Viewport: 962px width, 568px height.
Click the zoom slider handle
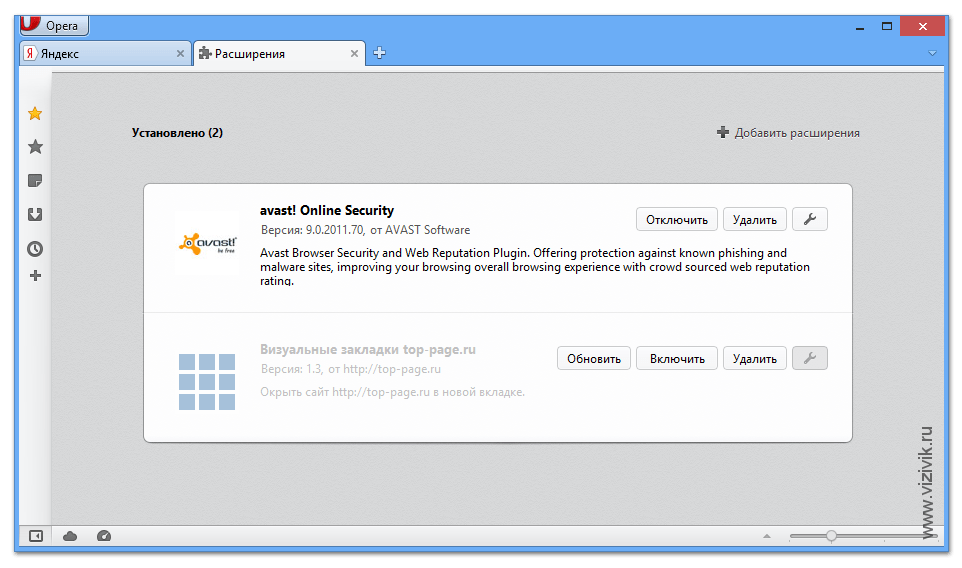[831, 535]
